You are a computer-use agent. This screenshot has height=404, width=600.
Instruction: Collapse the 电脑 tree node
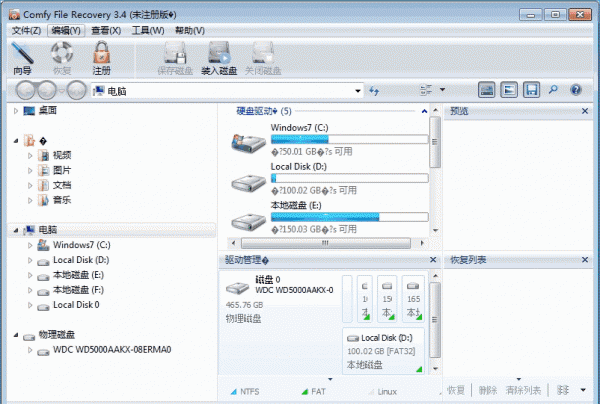click(x=16, y=230)
